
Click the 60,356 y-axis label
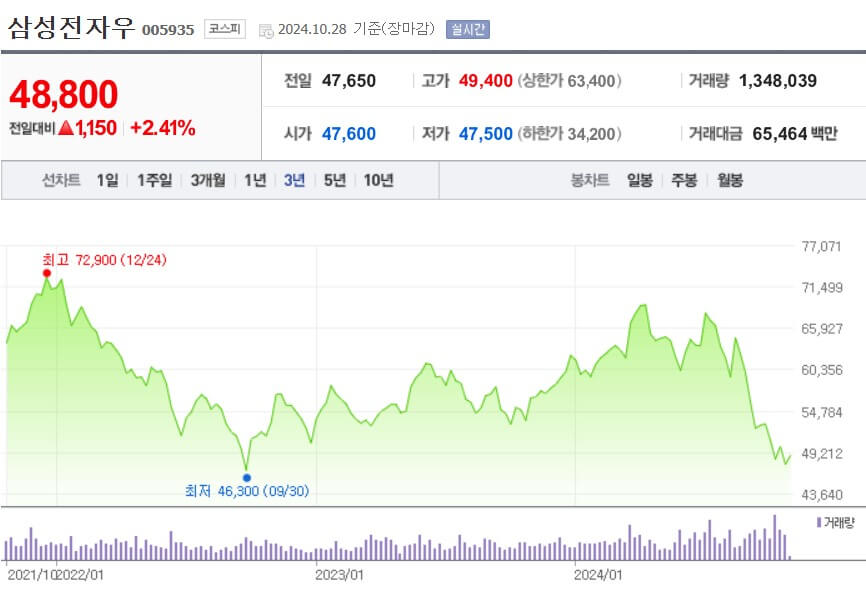point(822,370)
